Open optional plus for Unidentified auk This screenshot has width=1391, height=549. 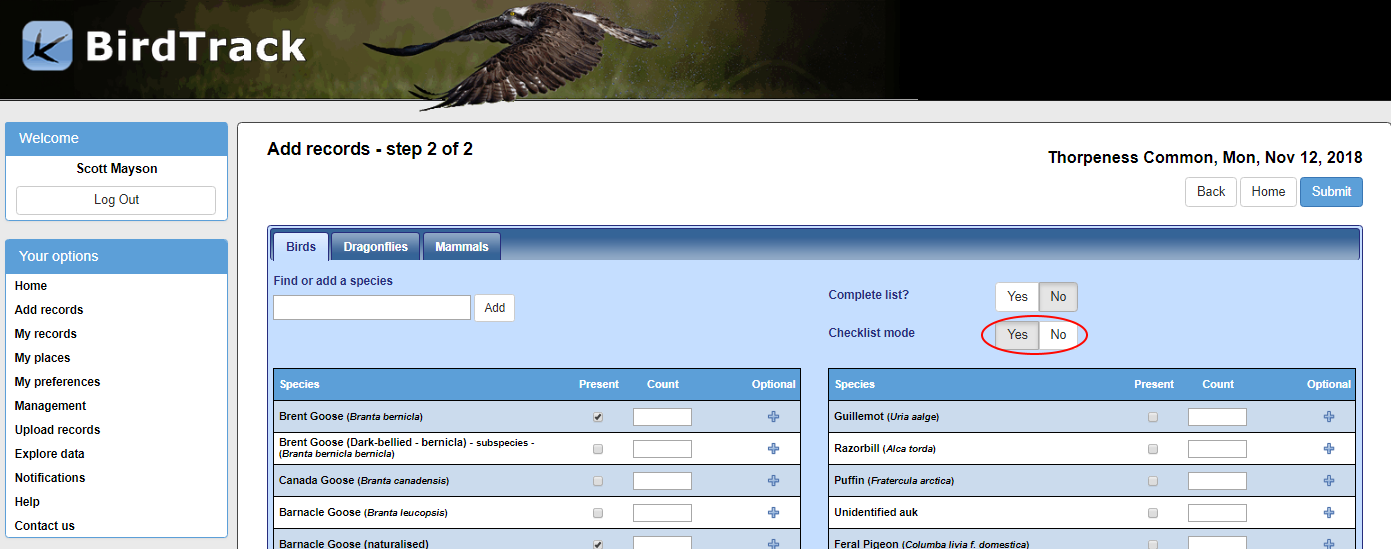1328,513
